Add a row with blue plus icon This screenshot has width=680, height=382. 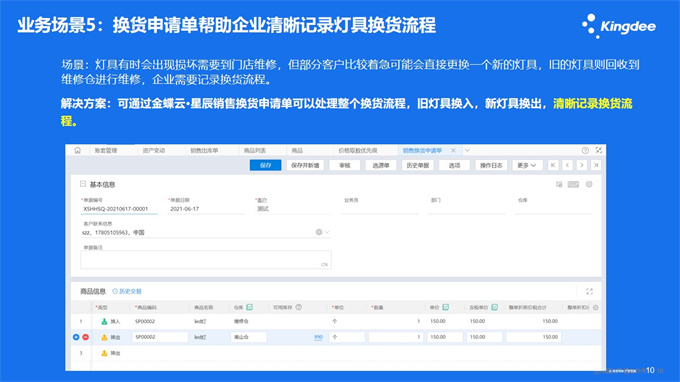coord(76,337)
